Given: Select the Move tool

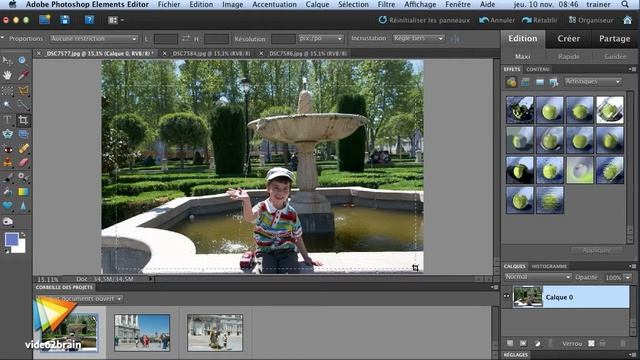Looking at the screenshot, I should pyautogui.click(x=7, y=61).
